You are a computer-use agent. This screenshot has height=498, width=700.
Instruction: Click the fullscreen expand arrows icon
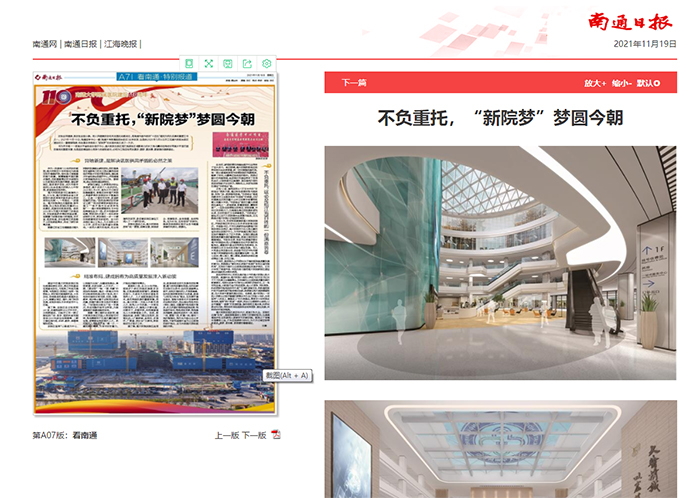click(209, 63)
